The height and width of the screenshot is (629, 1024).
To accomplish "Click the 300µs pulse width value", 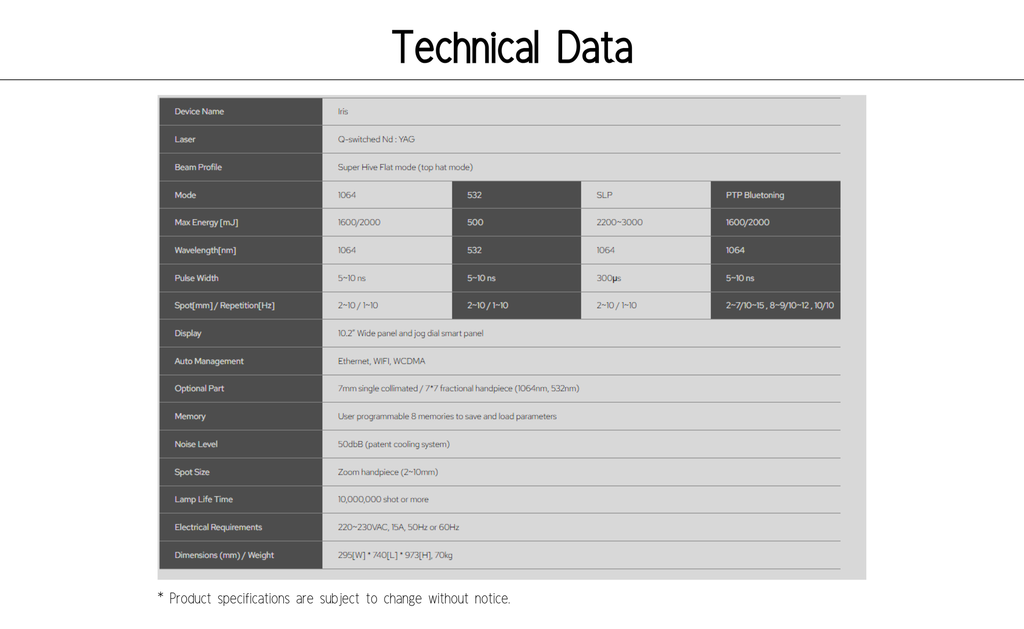I will click(x=609, y=278).
